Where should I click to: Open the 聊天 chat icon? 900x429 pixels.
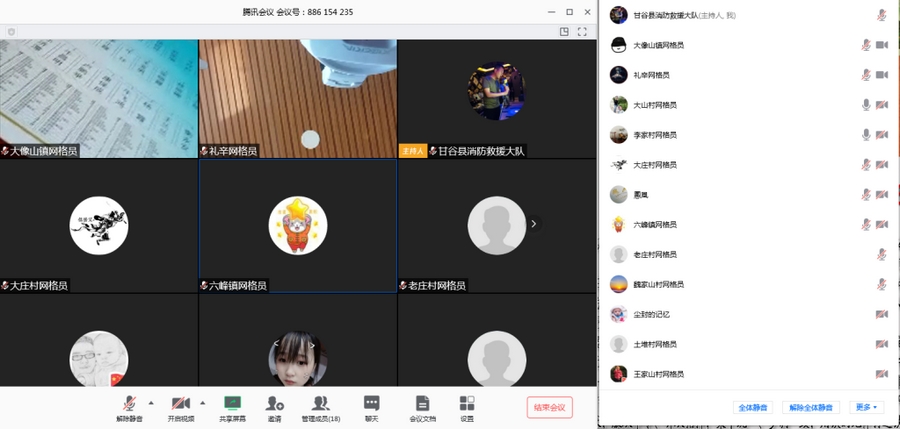(x=371, y=407)
